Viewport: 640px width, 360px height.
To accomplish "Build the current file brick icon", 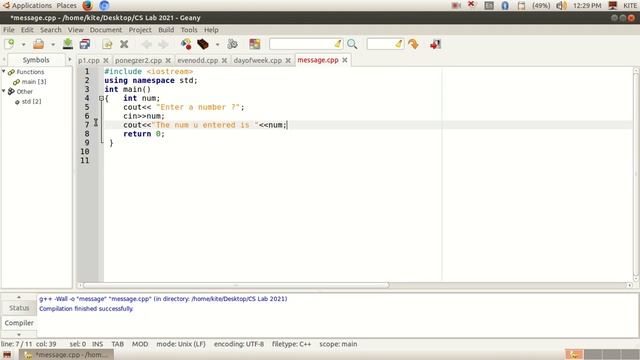I will pos(203,44).
